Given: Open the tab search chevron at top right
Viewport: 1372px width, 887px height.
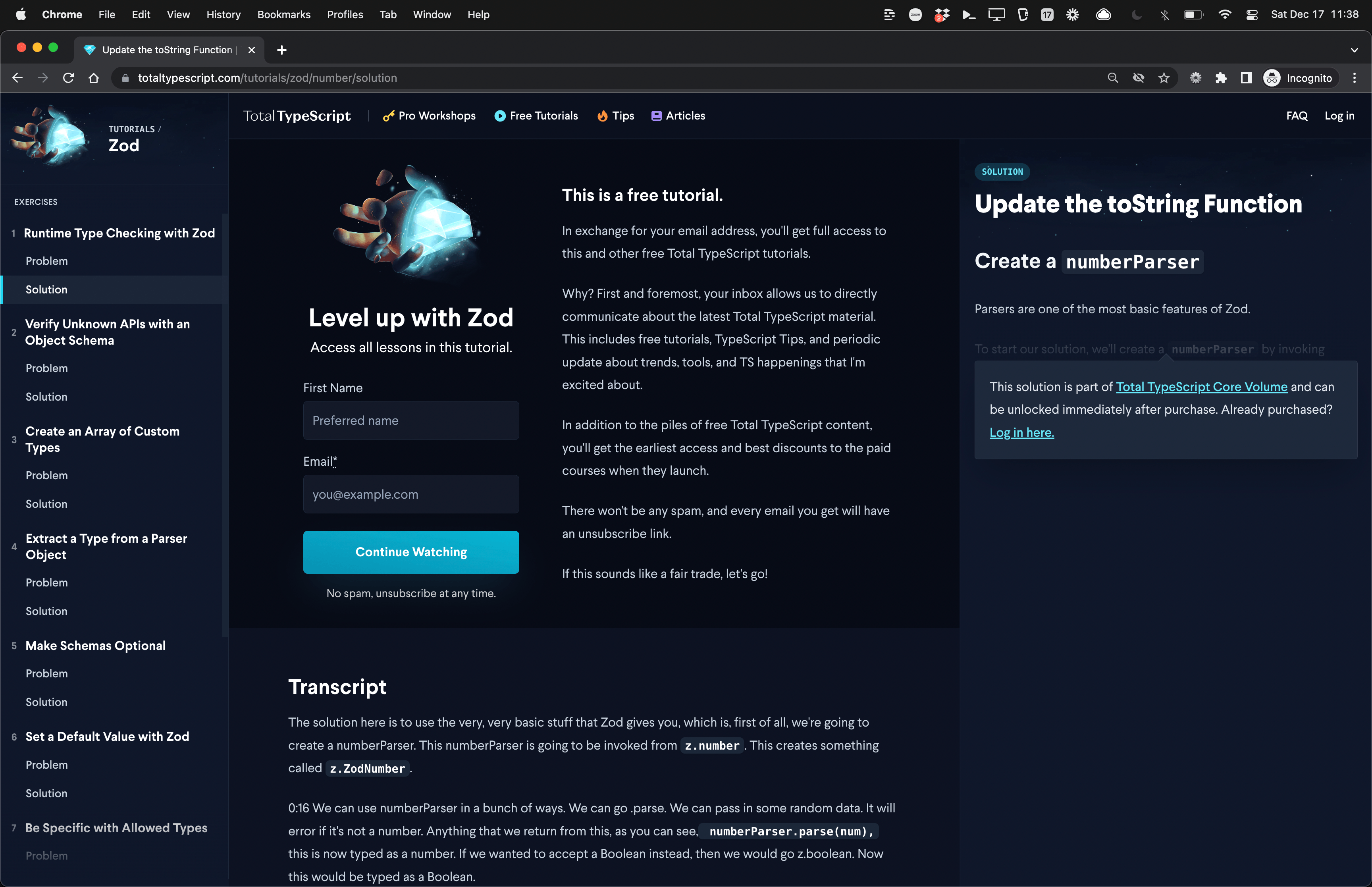Looking at the screenshot, I should click(x=1354, y=50).
